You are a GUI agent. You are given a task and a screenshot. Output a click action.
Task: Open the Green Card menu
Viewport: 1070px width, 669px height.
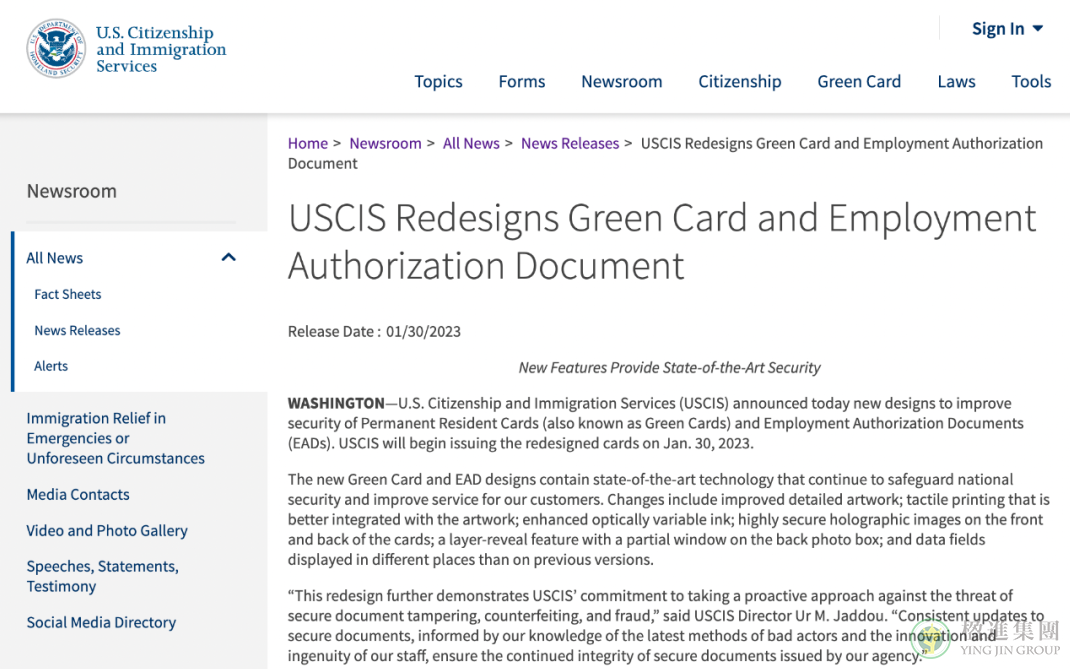point(859,81)
